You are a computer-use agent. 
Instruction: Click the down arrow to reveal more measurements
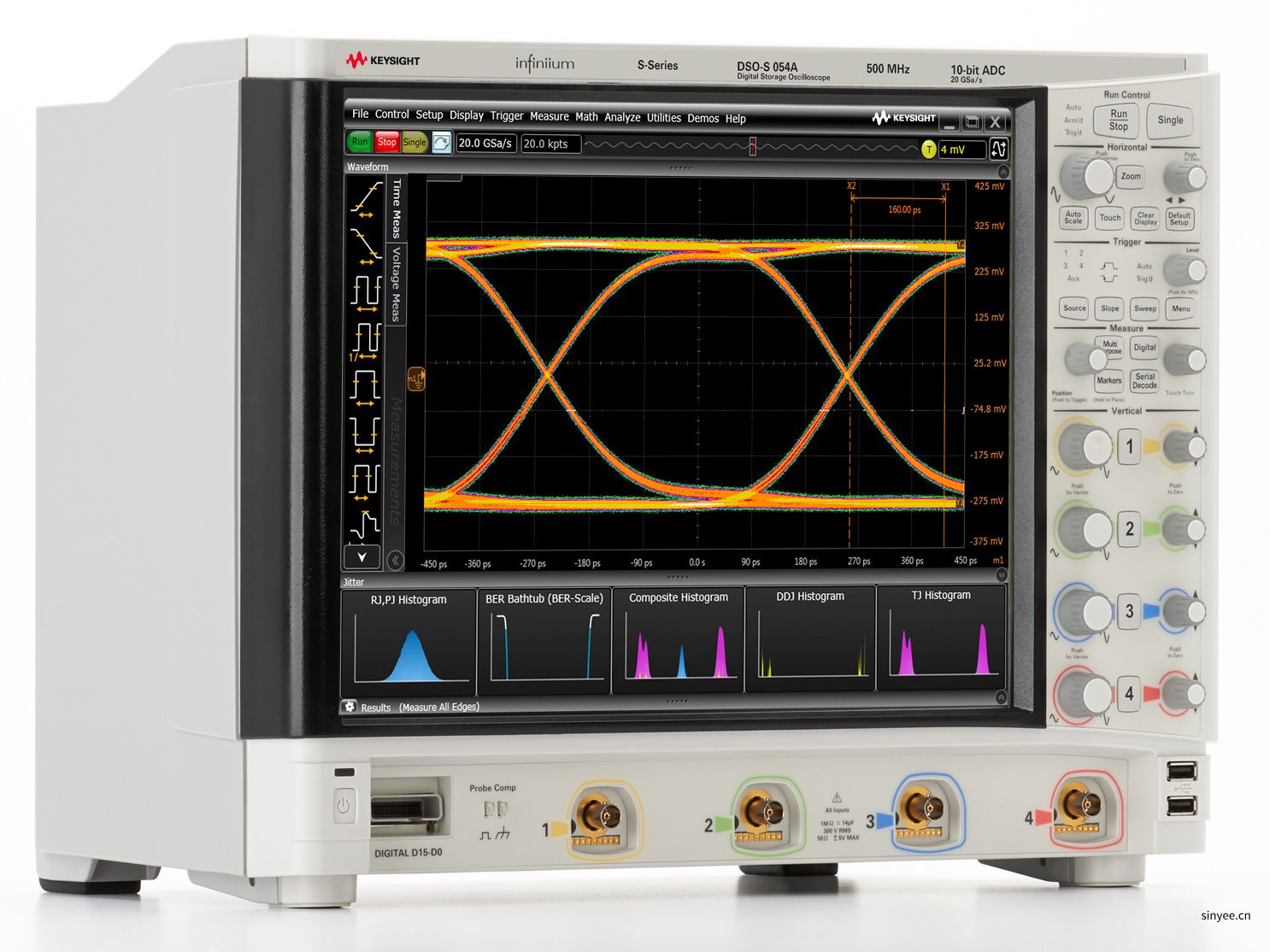[361, 556]
